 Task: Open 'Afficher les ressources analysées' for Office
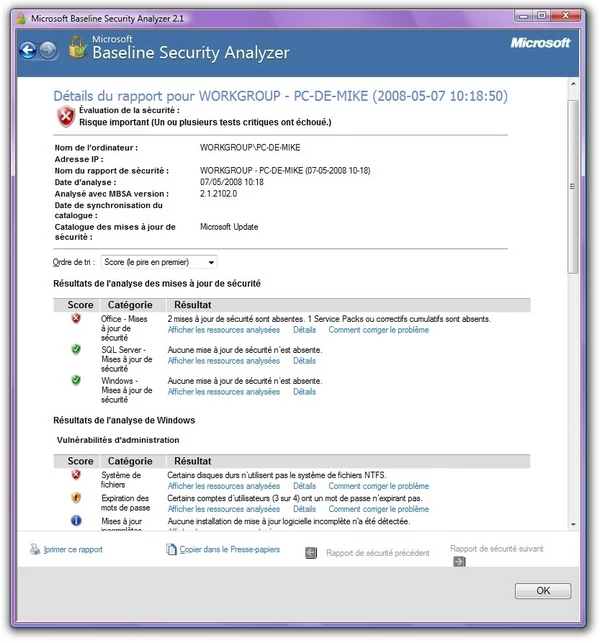pos(224,330)
